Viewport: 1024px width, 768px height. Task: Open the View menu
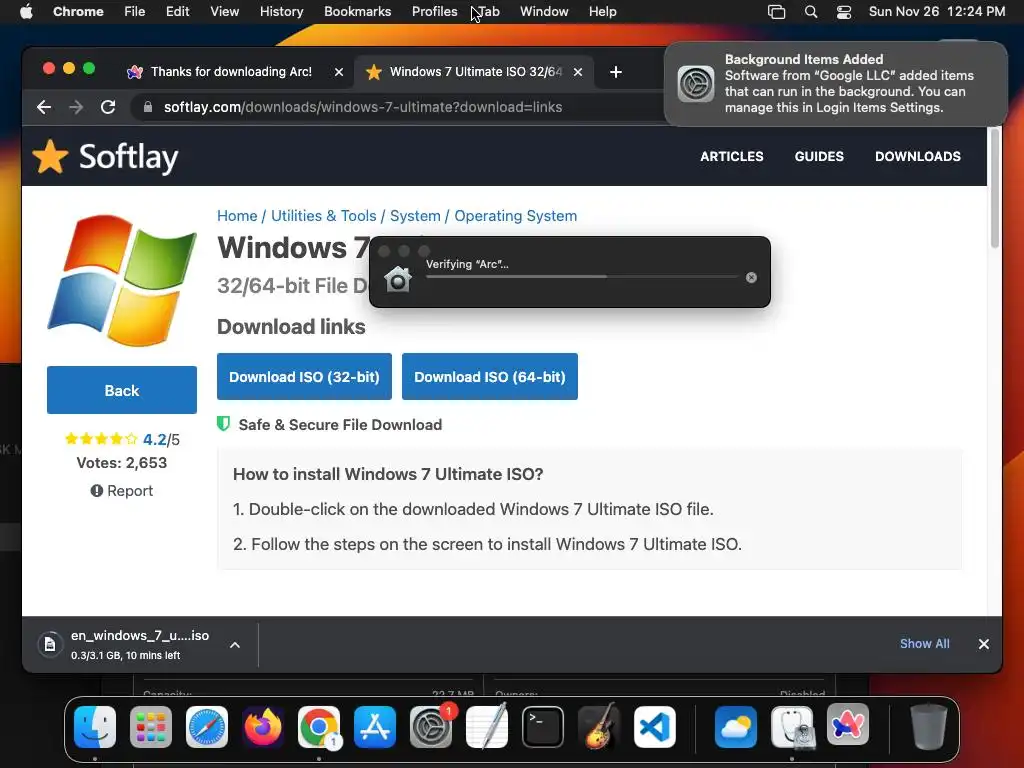(x=224, y=11)
